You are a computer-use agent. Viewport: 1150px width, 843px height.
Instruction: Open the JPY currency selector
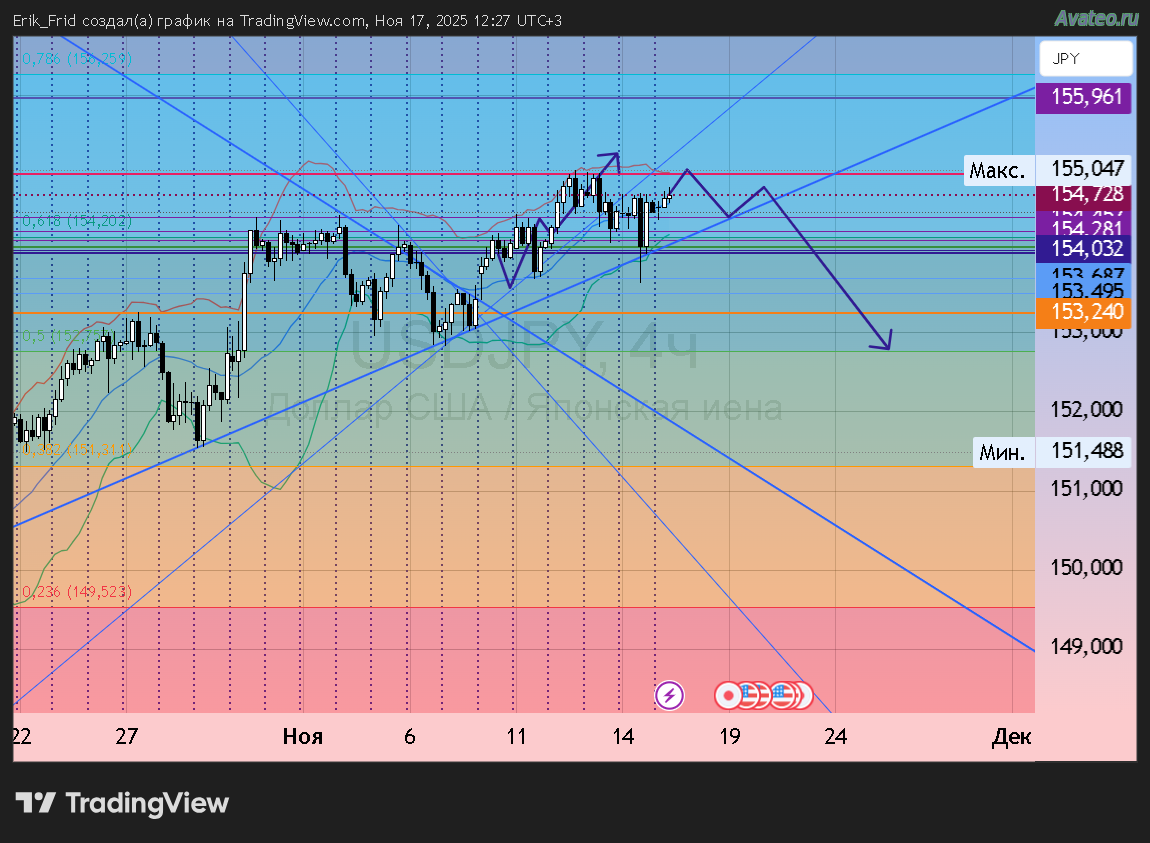click(1085, 59)
